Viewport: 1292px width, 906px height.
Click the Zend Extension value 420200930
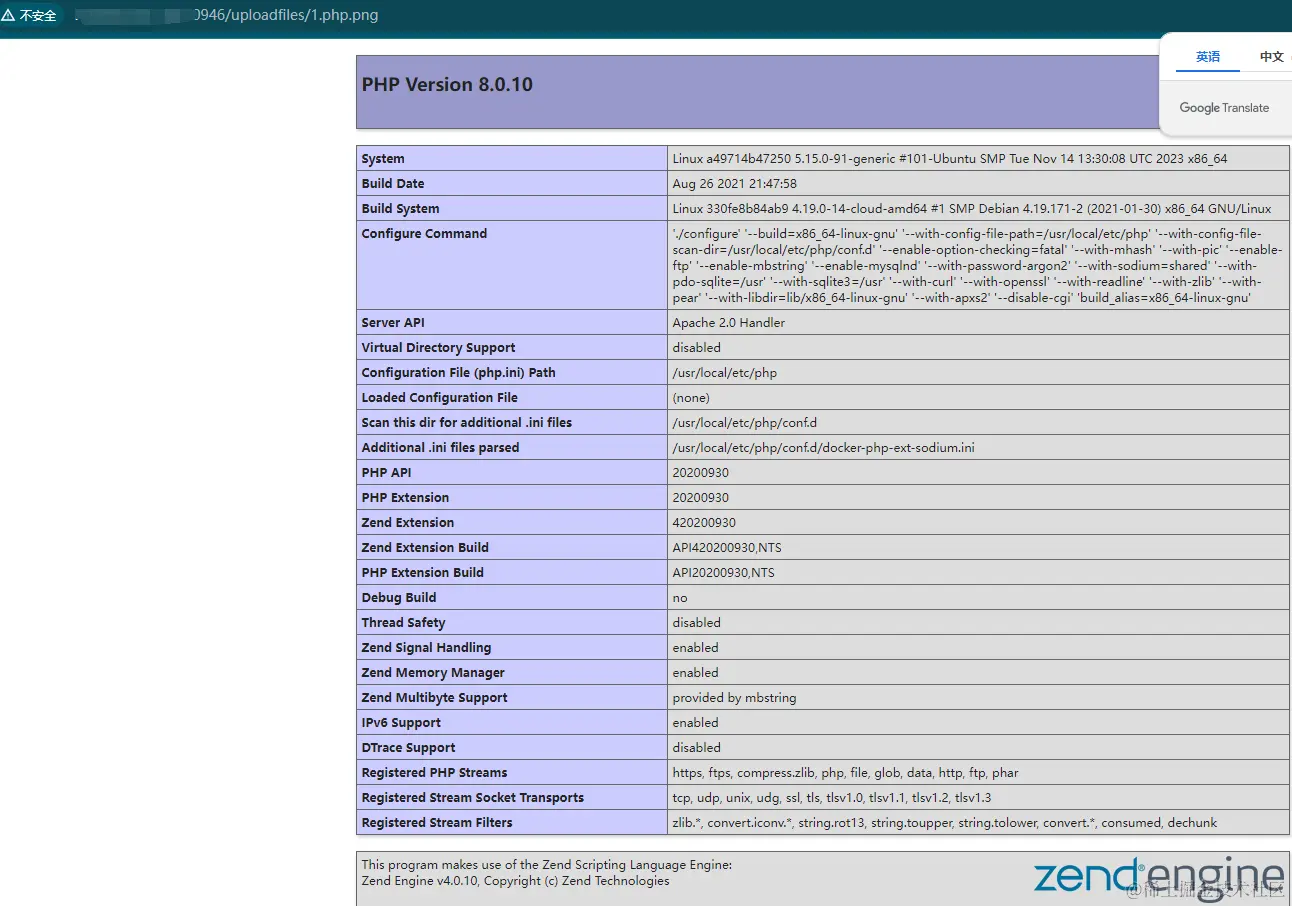704,523
